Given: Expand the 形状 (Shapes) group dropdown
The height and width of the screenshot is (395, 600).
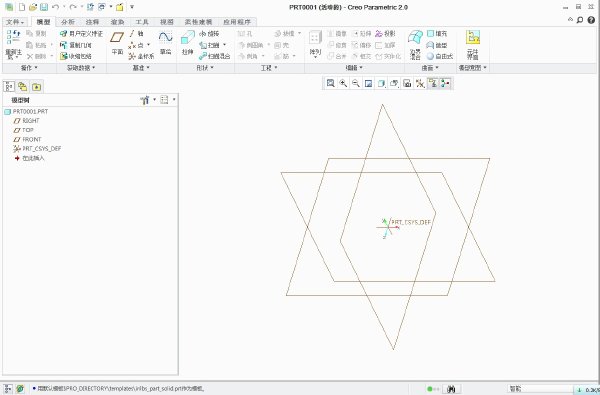Looking at the screenshot, I should [205, 68].
